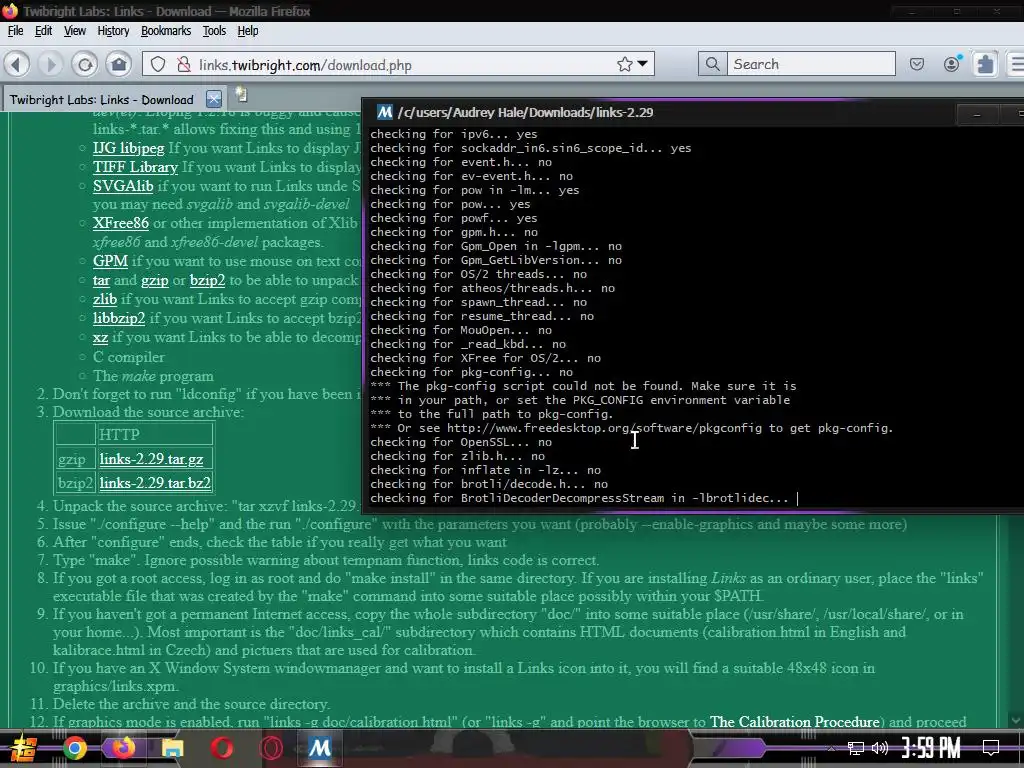
Task: Follow the TIFF Library link
Action: [135, 167]
